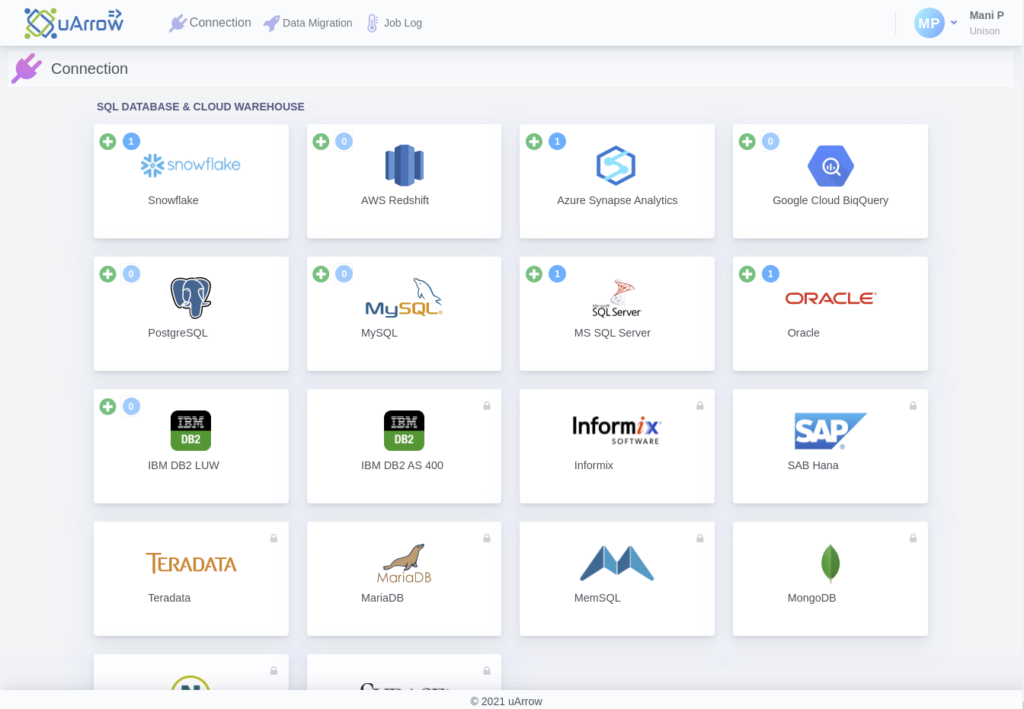1024x709 pixels.
Task: Click the MP avatar circle
Action: coord(929,22)
